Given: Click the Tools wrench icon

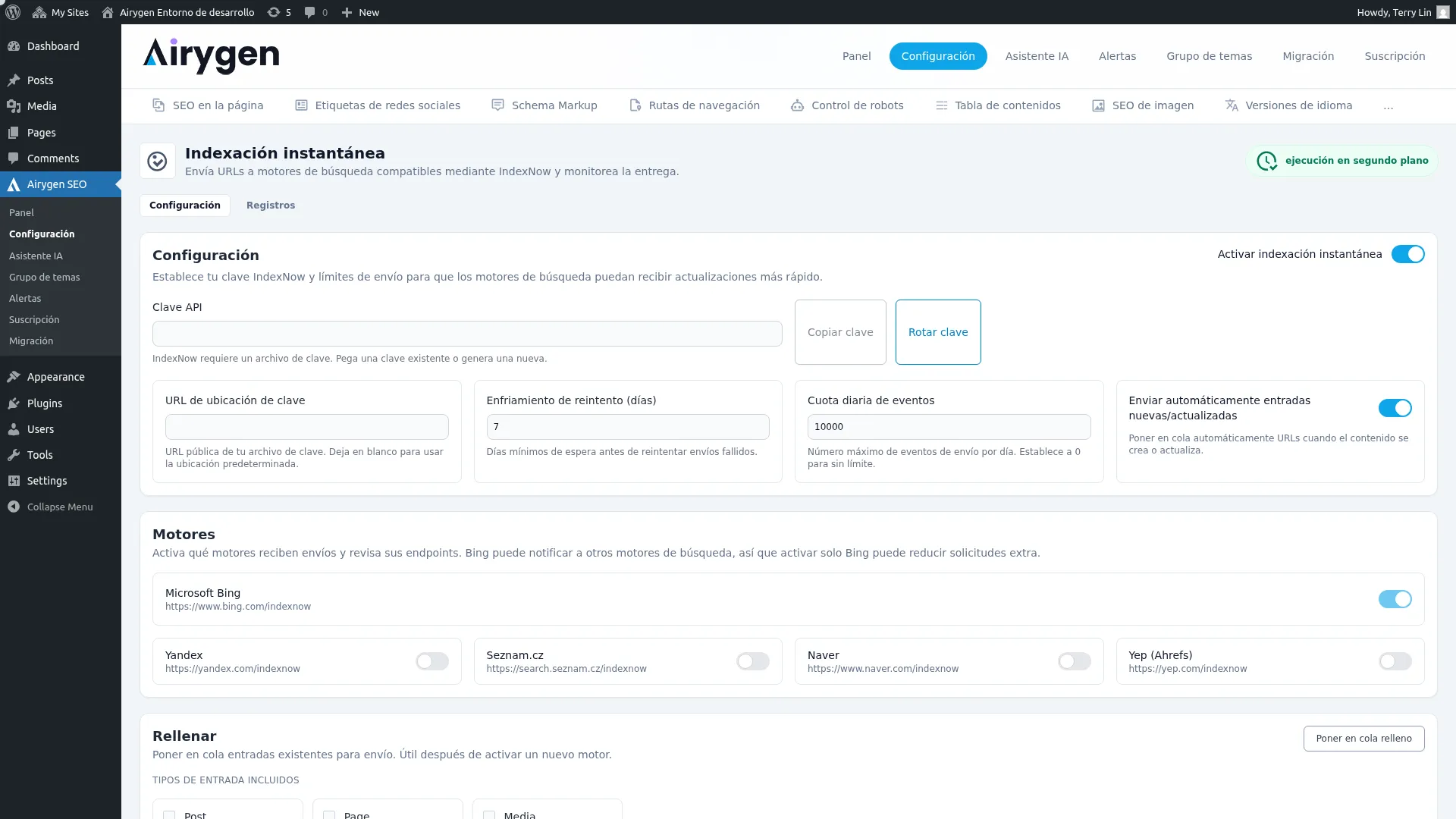Looking at the screenshot, I should (14, 455).
